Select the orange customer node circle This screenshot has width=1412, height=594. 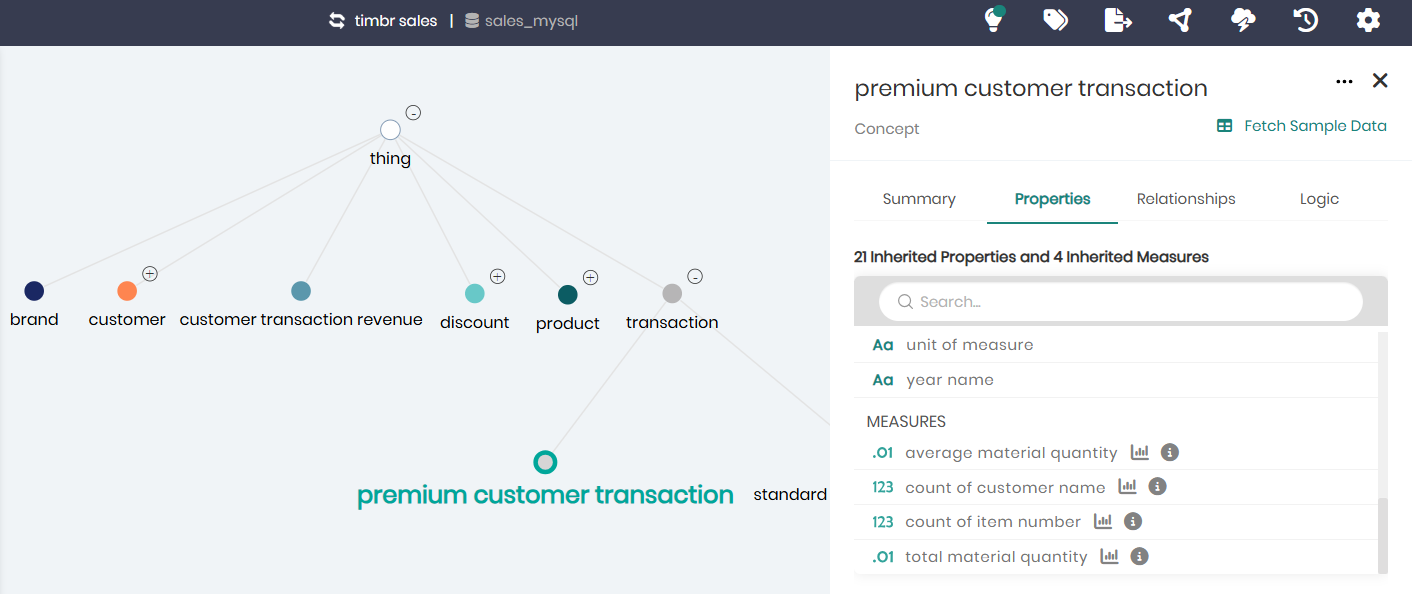(127, 291)
